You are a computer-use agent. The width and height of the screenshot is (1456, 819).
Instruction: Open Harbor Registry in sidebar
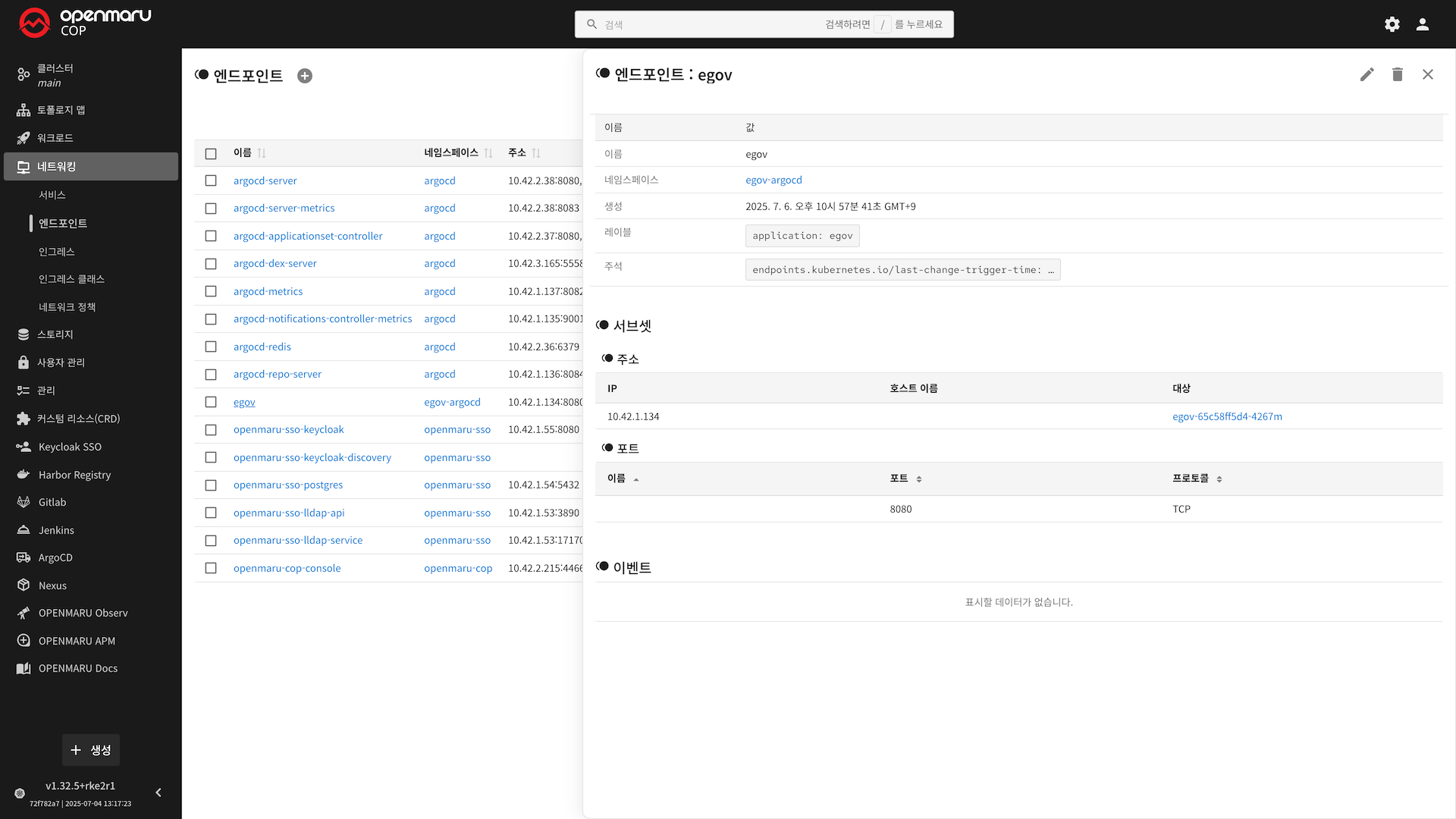(74, 475)
